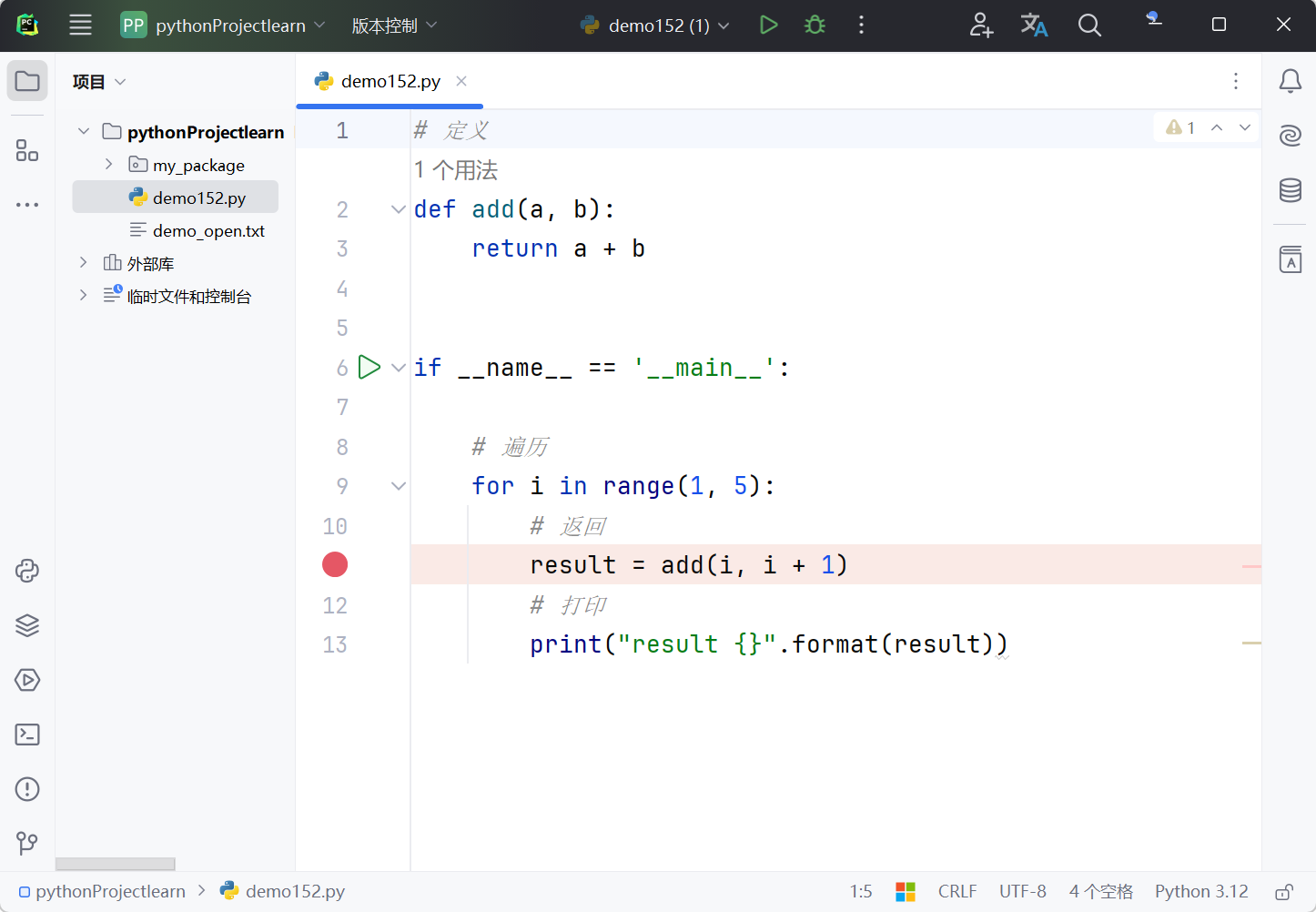Click the UTF-8 encoding widget
This screenshot has height=912, width=1316.
coord(1023,892)
